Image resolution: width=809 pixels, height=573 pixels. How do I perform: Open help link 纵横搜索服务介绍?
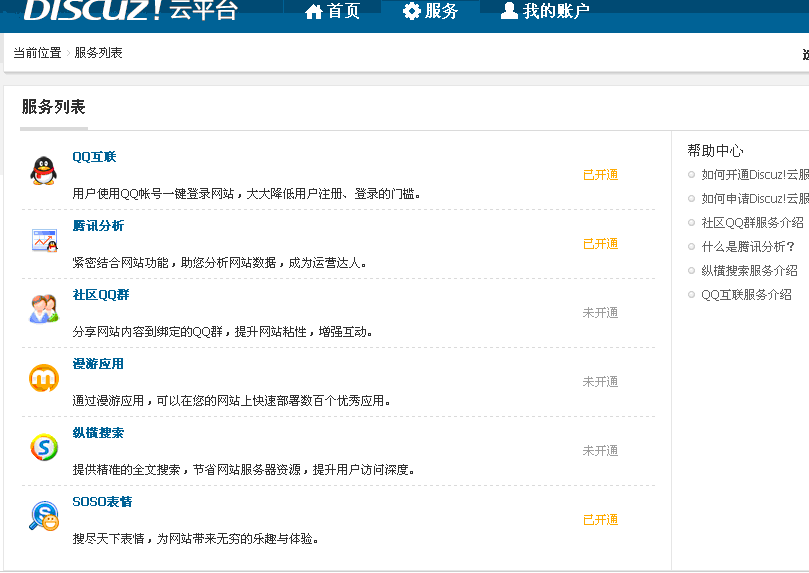click(749, 271)
